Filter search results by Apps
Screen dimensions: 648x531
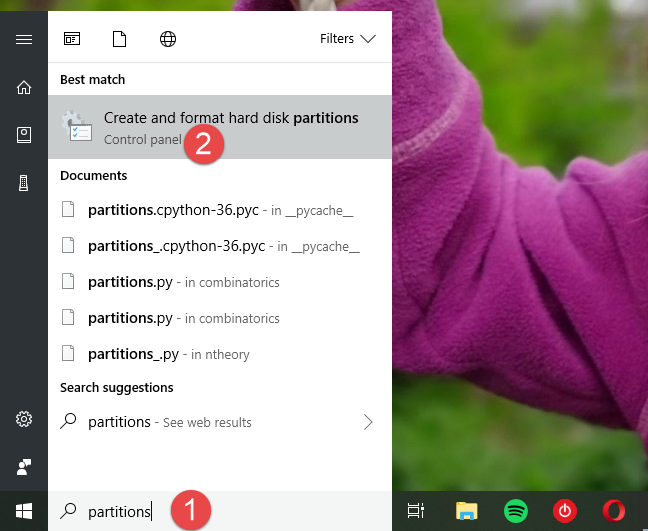point(72,39)
